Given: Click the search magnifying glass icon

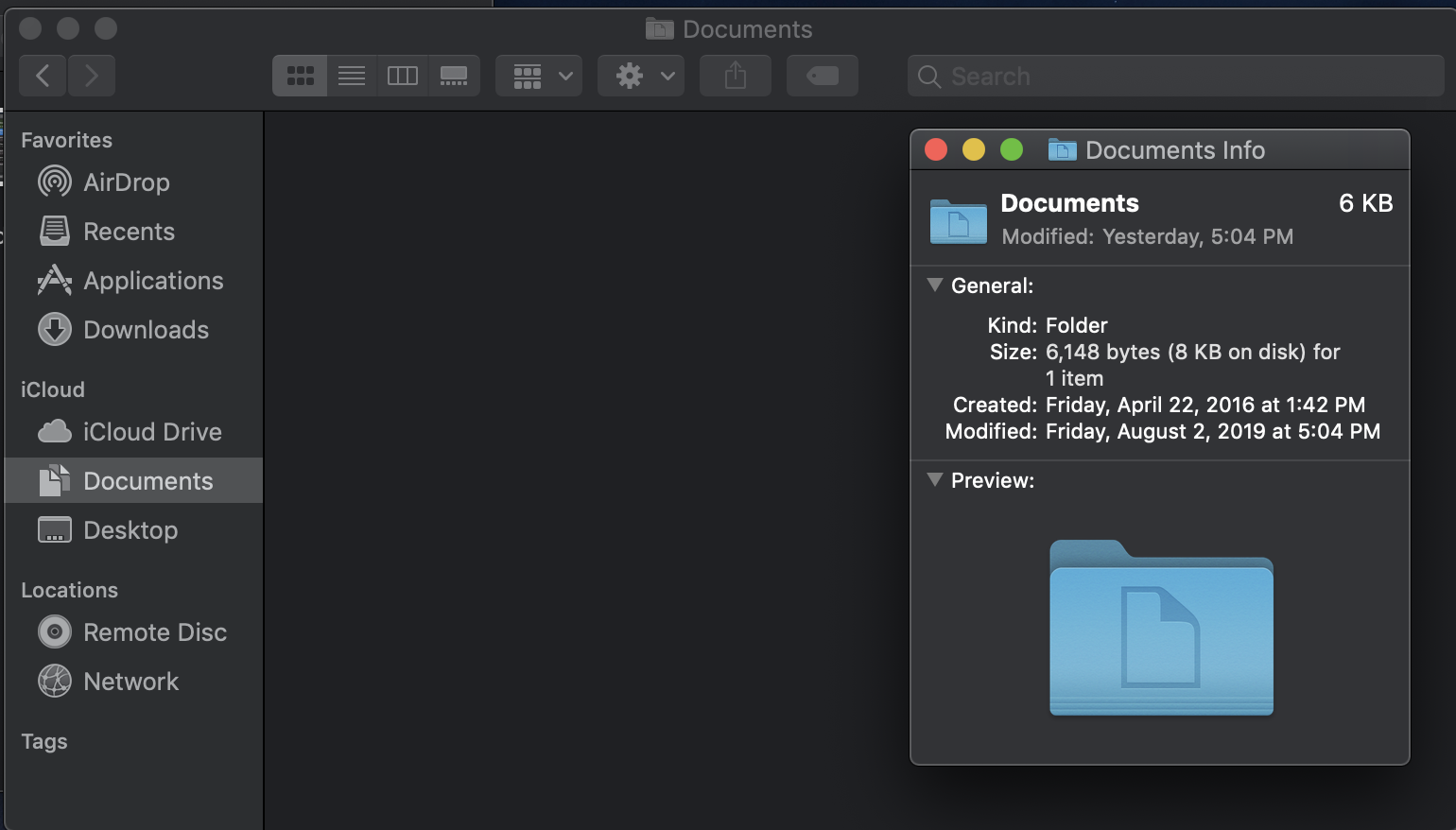Looking at the screenshot, I should pos(929,77).
